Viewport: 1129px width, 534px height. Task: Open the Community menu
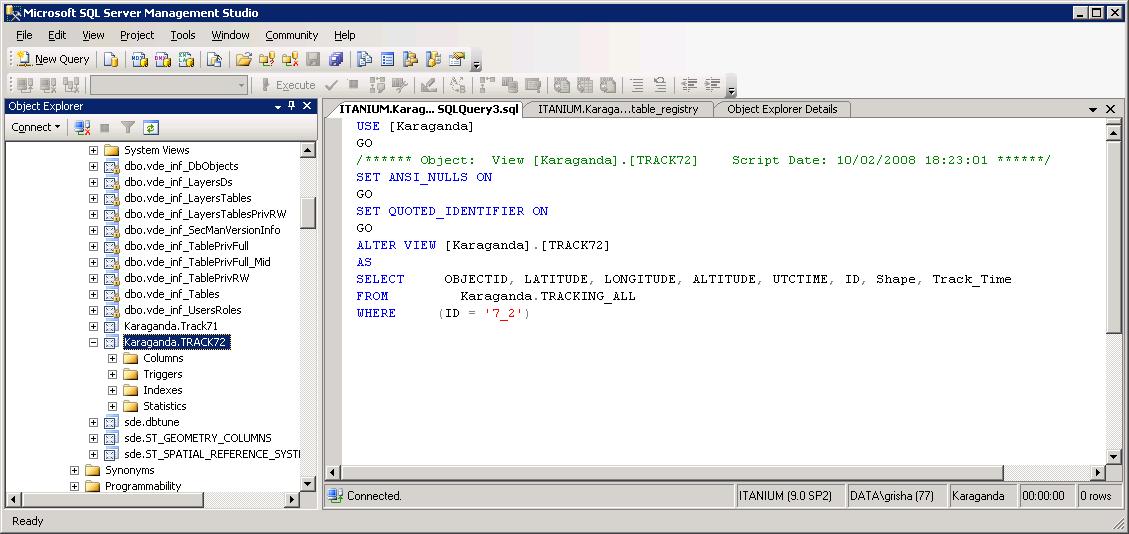tap(292, 35)
